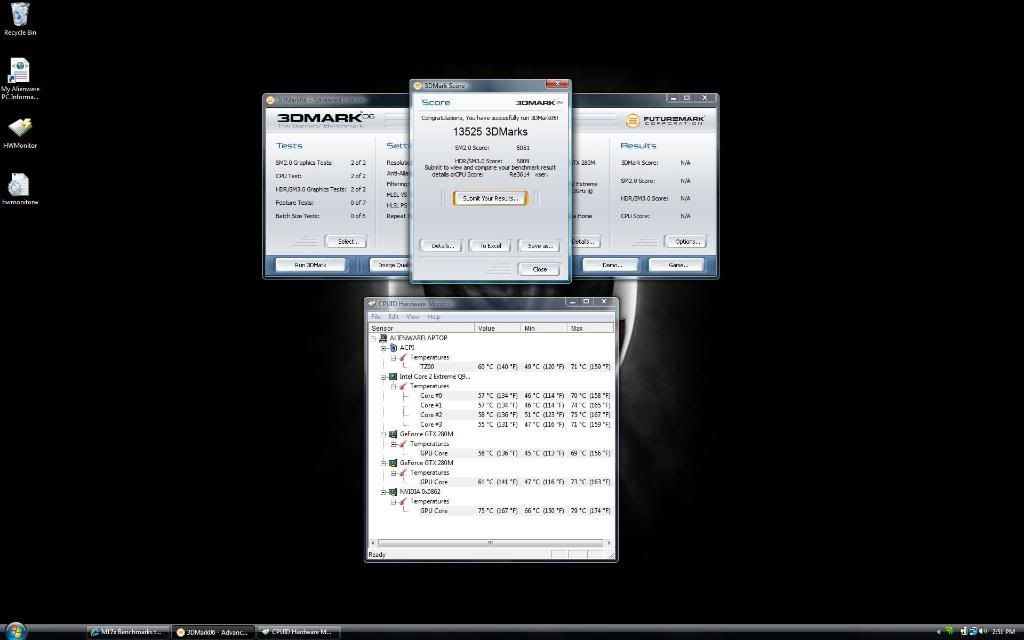
Task: Open the Edit menu in Hardware Monitor
Action: tap(394, 317)
